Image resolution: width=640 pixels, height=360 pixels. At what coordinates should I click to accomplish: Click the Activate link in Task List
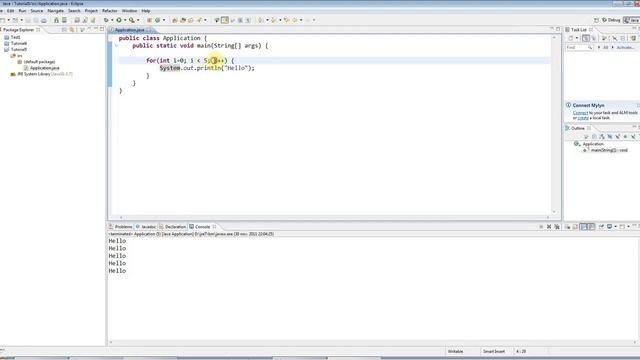[x=625, y=48]
